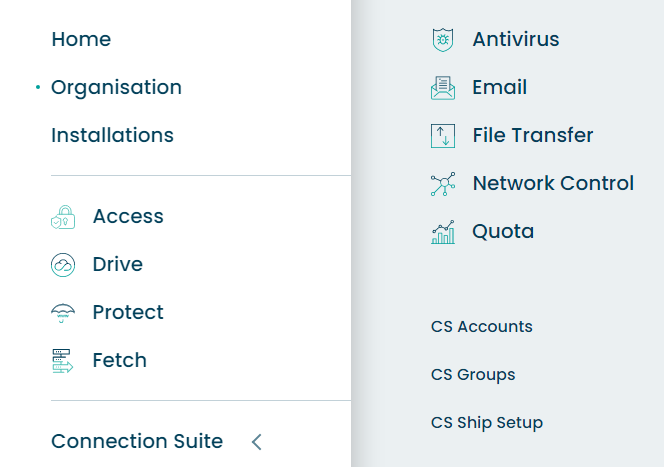Click the Access padlock shield icon
This screenshot has width=664, height=467.
[63, 217]
